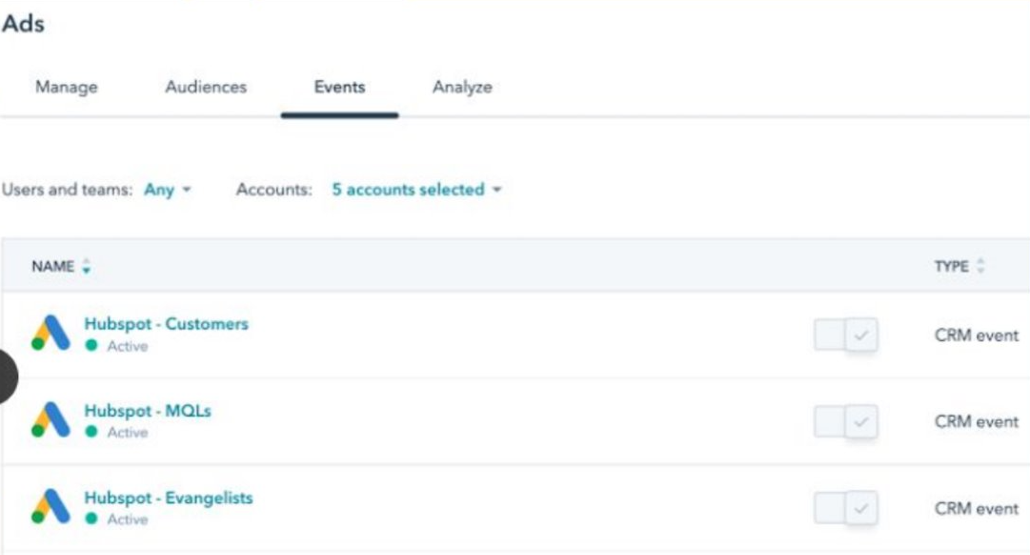Click the Ads page title
1030x555 pixels.
pos(23,24)
